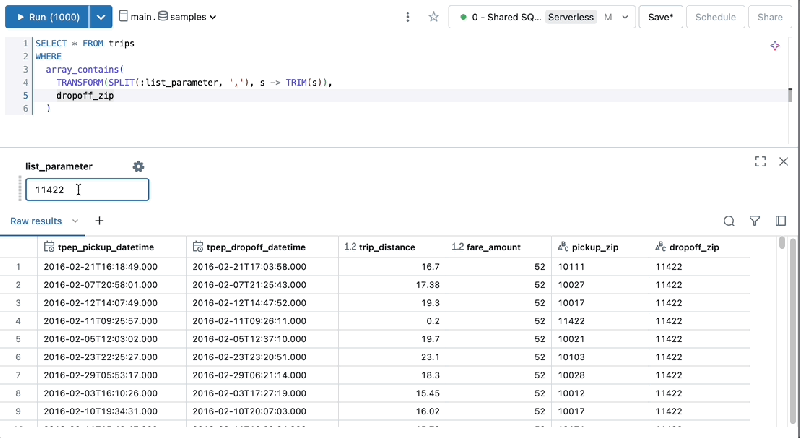
Task: Open the main.samples catalog selector
Action: click(167, 17)
